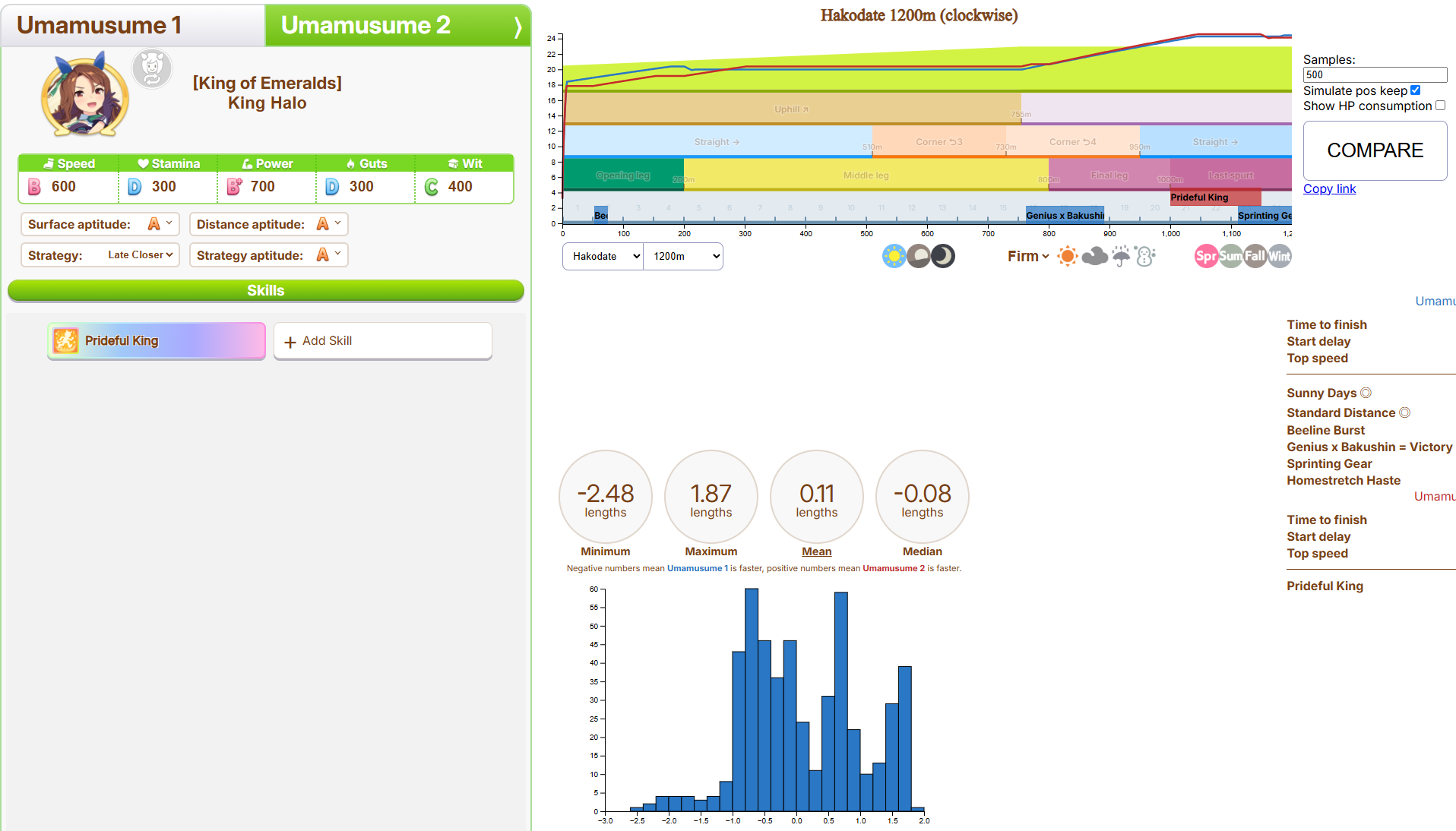Select evening time-of-day icon
The width and height of the screenshot is (1456, 831).
tap(919, 256)
